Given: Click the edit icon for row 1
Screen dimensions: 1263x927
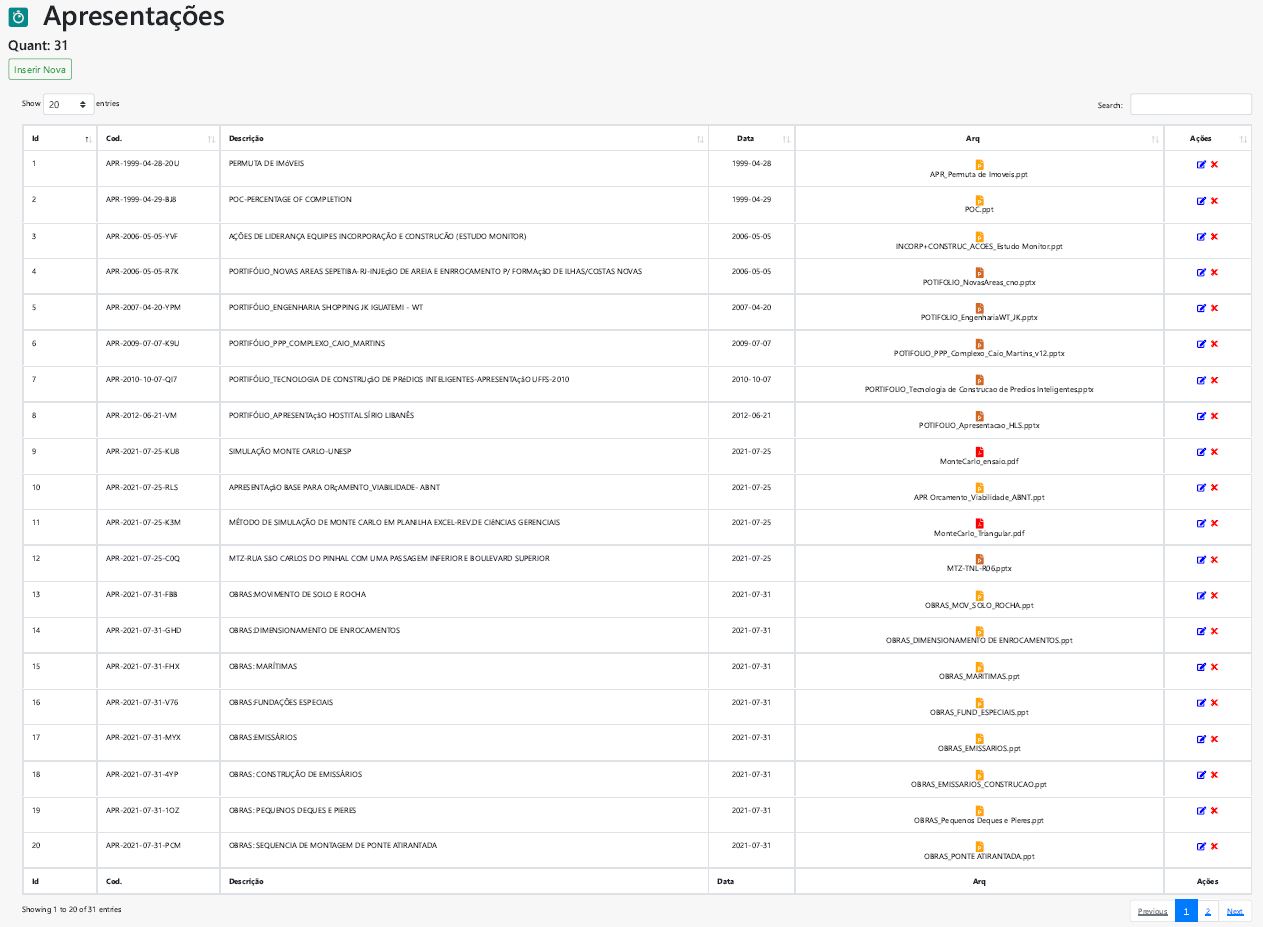Looking at the screenshot, I should tap(1201, 165).
